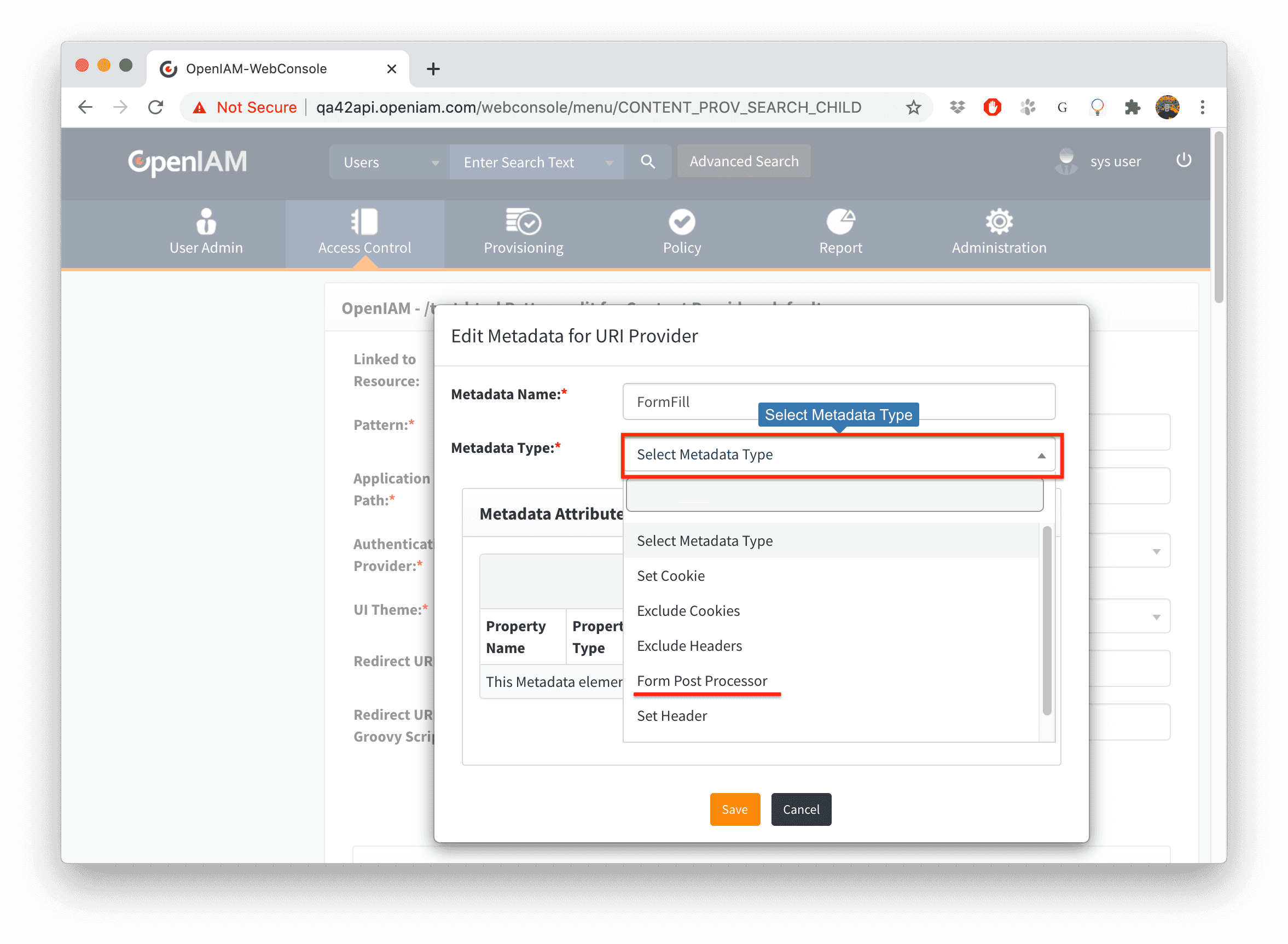Choose Set Cookie option
The image size is (1288, 944).
pos(671,575)
